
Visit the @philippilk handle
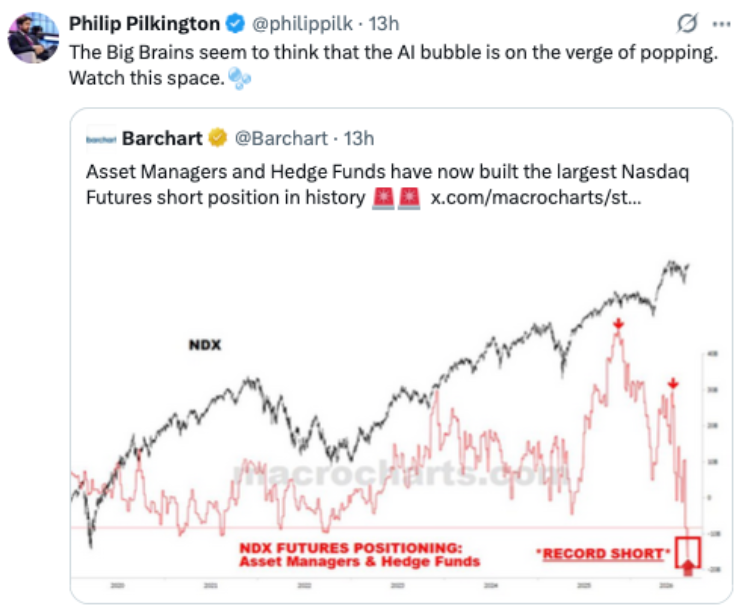(302, 23)
